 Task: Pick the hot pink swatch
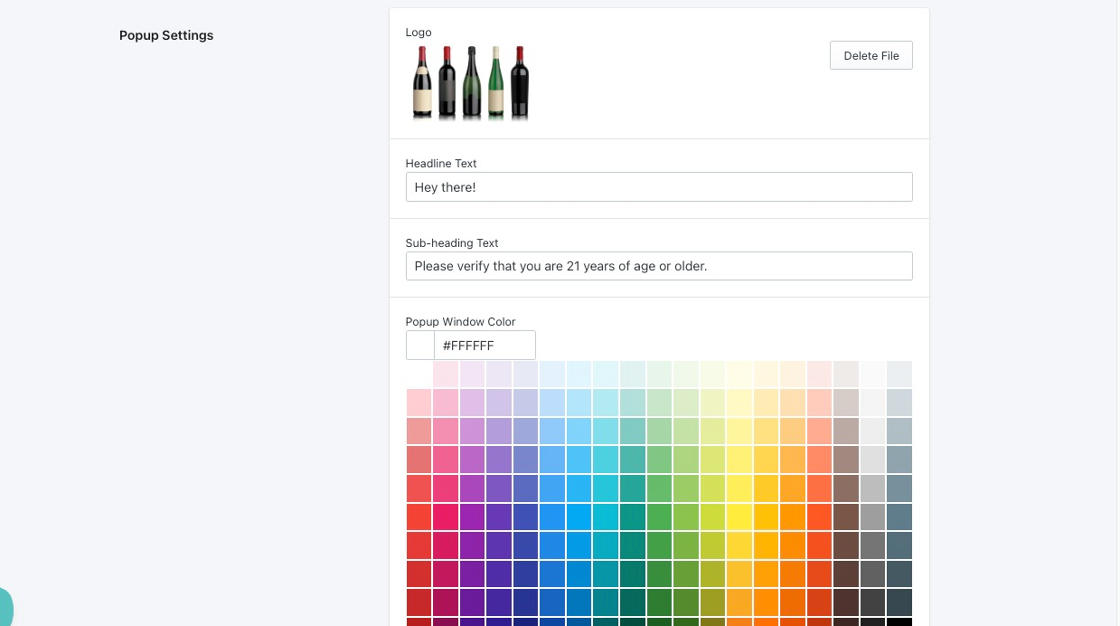click(446, 517)
